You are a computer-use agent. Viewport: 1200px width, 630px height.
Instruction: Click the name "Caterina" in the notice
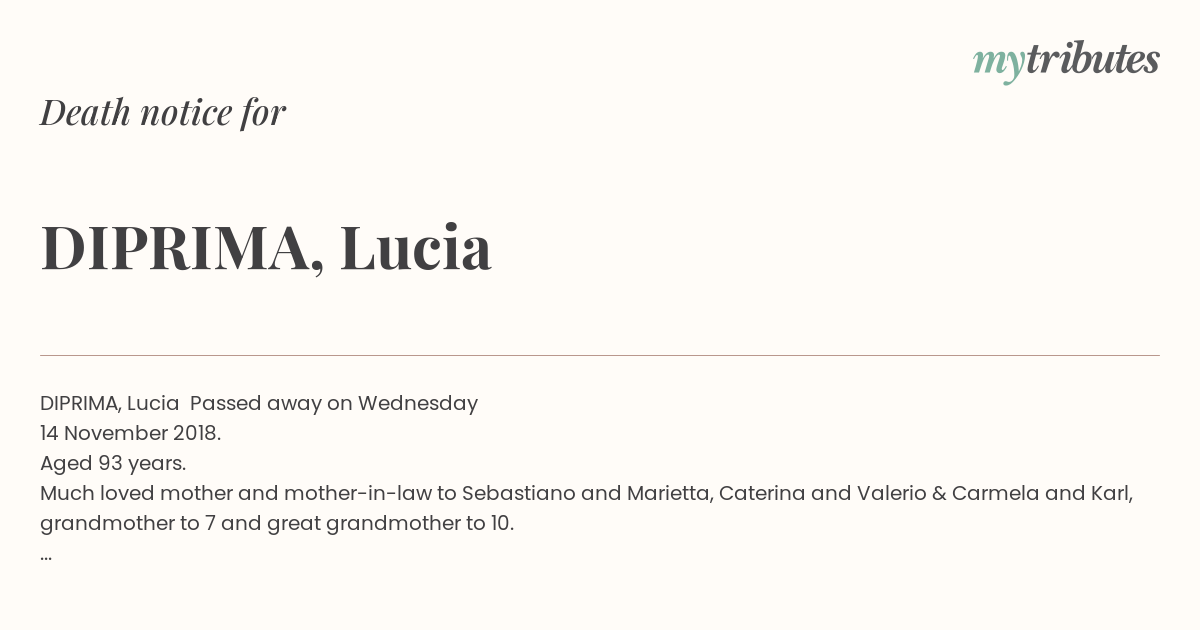pyautogui.click(x=763, y=493)
